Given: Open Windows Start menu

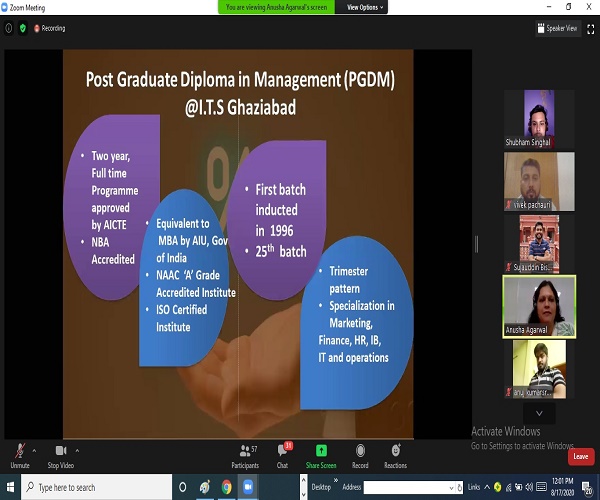Looking at the screenshot, I should (10, 487).
